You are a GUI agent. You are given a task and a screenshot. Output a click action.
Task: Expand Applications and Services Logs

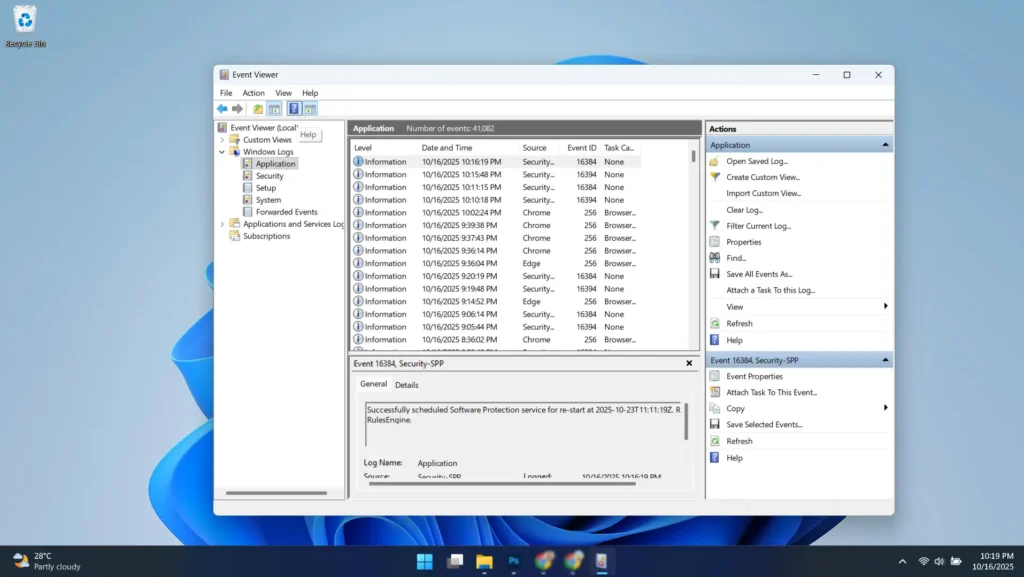(x=222, y=224)
